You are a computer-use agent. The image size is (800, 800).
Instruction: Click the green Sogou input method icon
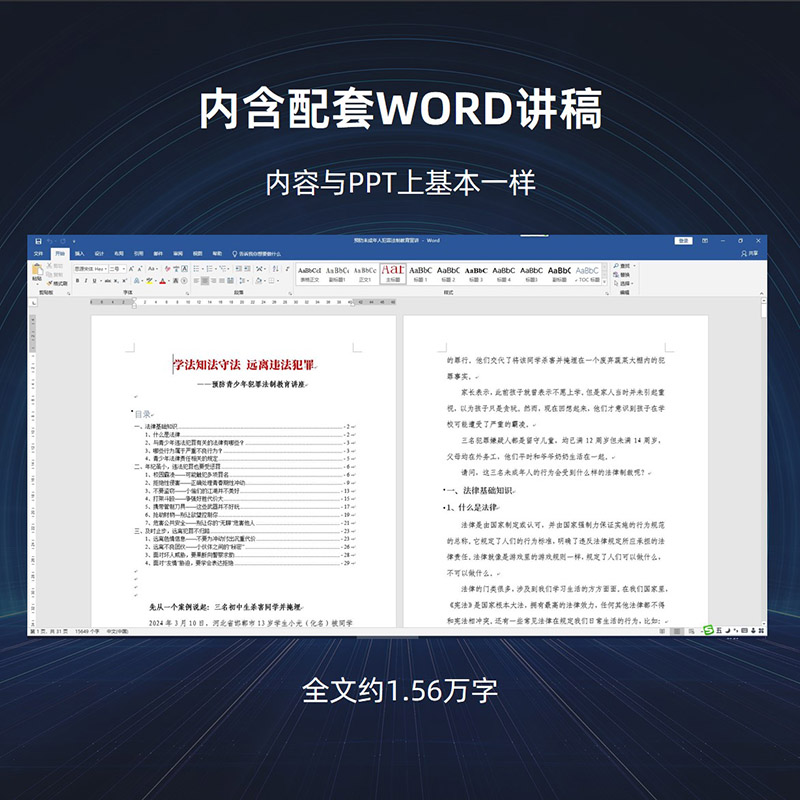click(709, 631)
